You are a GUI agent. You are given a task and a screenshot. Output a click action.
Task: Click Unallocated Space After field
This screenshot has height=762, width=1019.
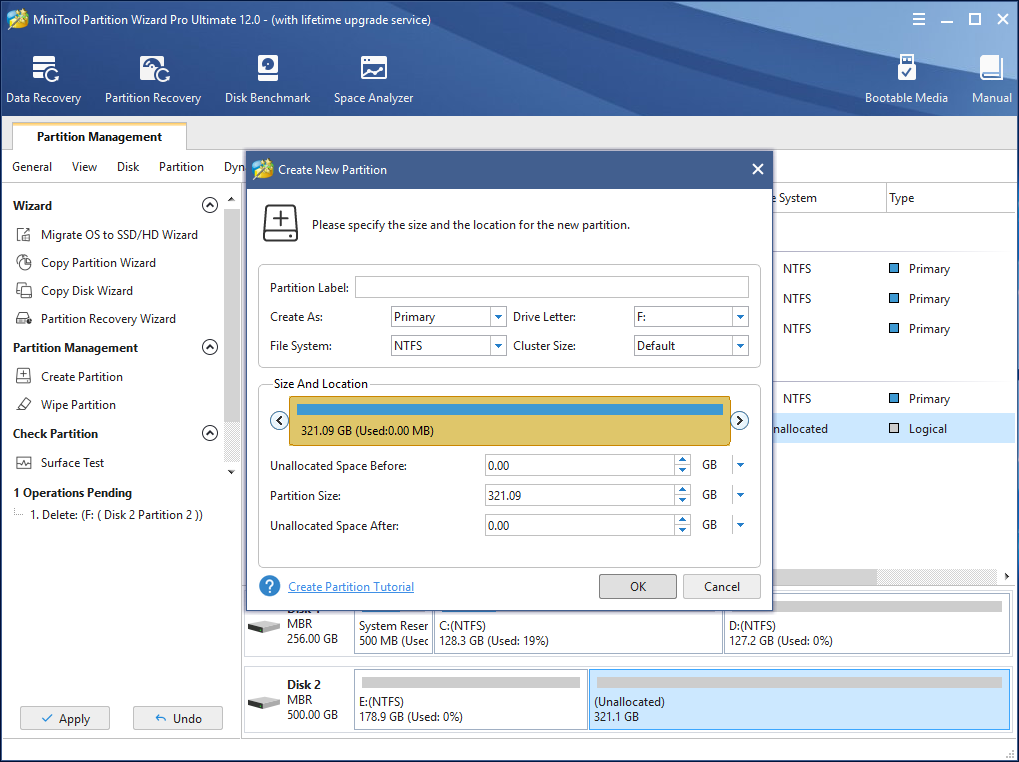580,526
